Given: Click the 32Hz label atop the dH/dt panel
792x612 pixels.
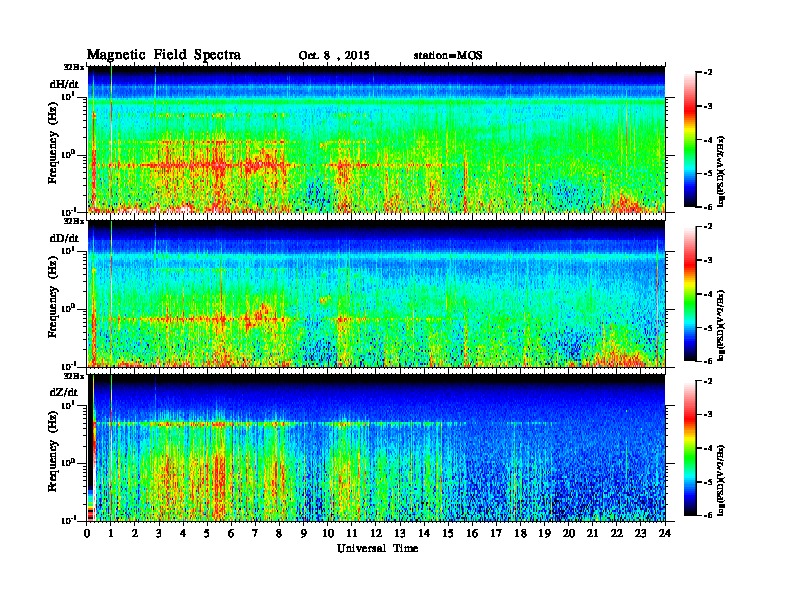Looking at the screenshot, I should 74,67.
